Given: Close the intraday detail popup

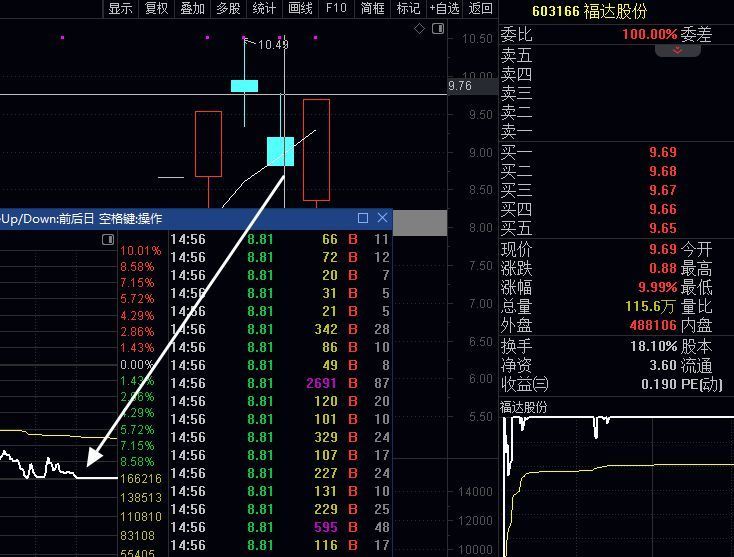Looking at the screenshot, I should [382, 218].
